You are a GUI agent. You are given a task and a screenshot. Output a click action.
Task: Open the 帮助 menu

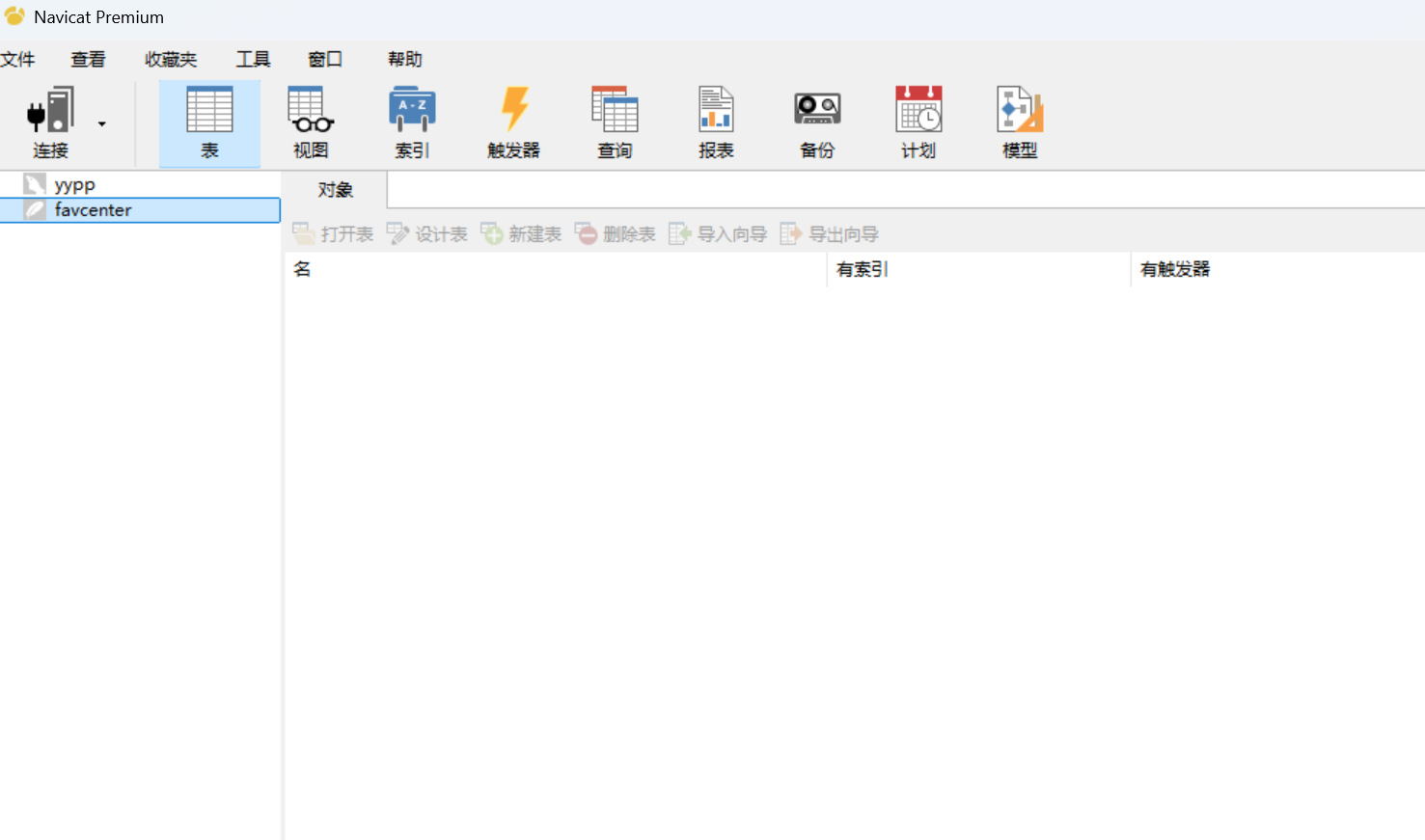tap(405, 60)
